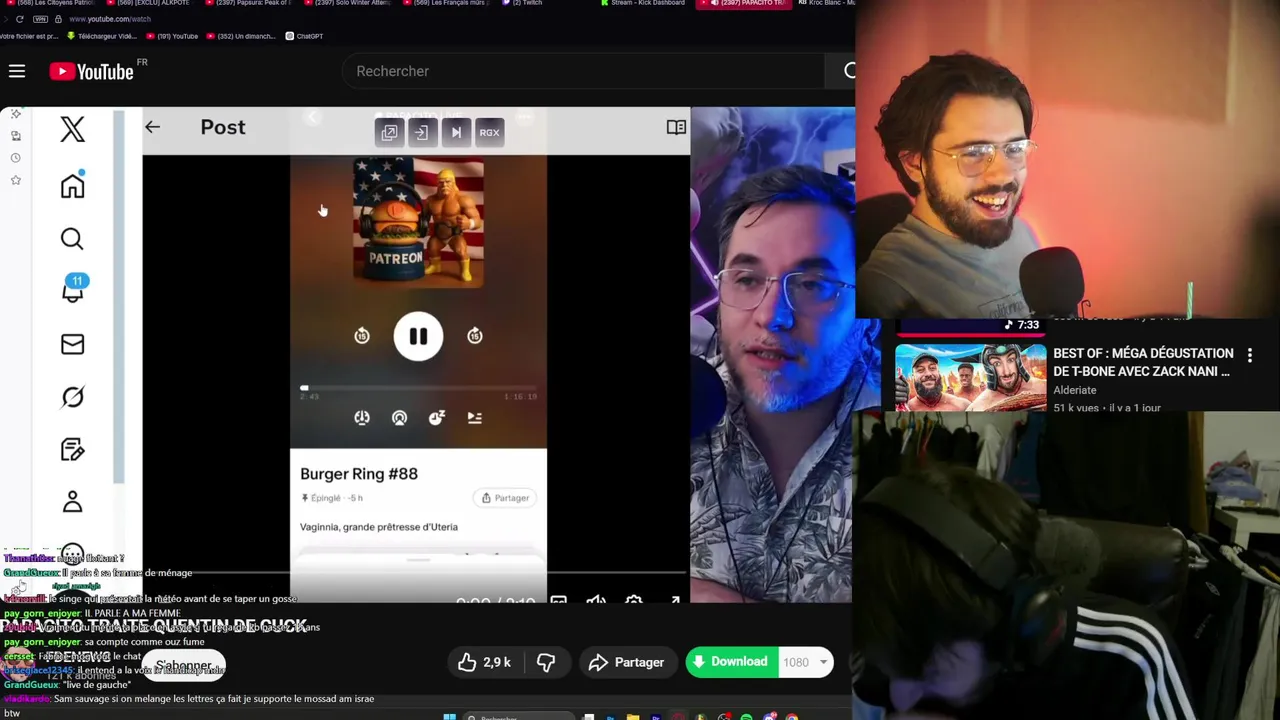Open X notifications bell with 11 badge
The image size is (1280, 720).
tap(73, 289)
